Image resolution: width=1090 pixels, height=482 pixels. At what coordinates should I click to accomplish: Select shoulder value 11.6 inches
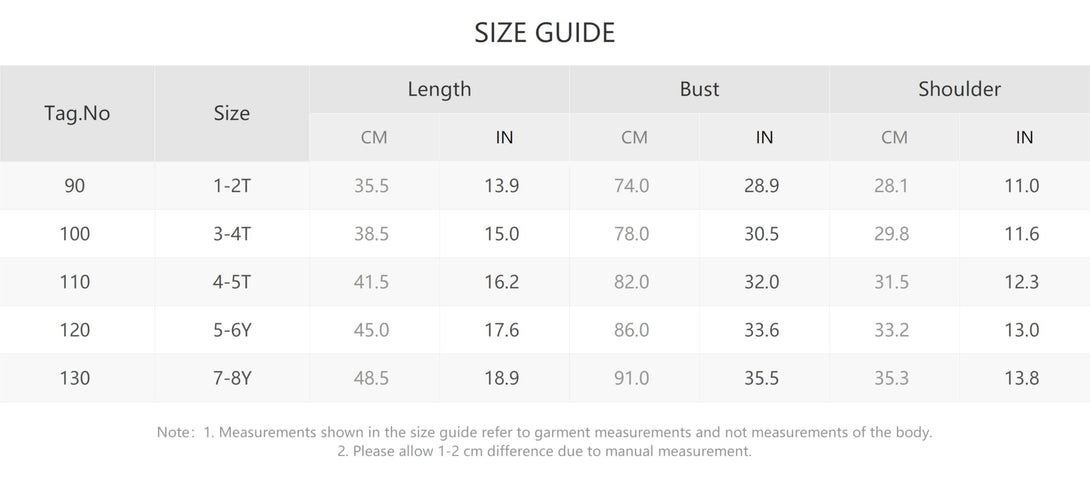1024,234
